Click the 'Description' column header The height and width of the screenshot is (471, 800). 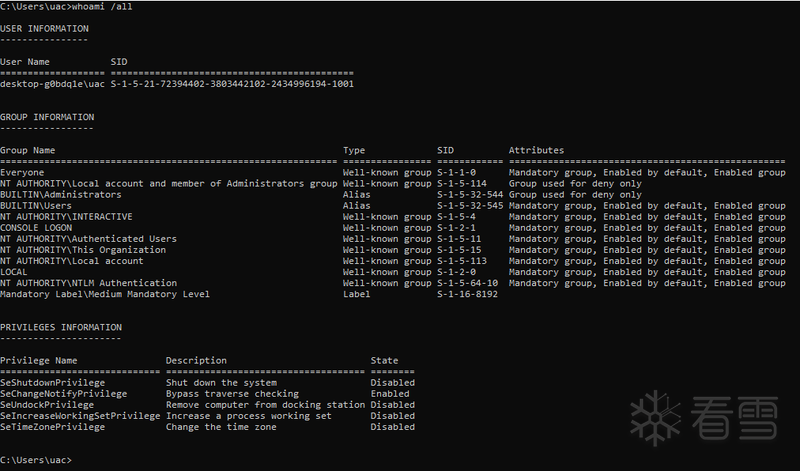coord(196,360)
